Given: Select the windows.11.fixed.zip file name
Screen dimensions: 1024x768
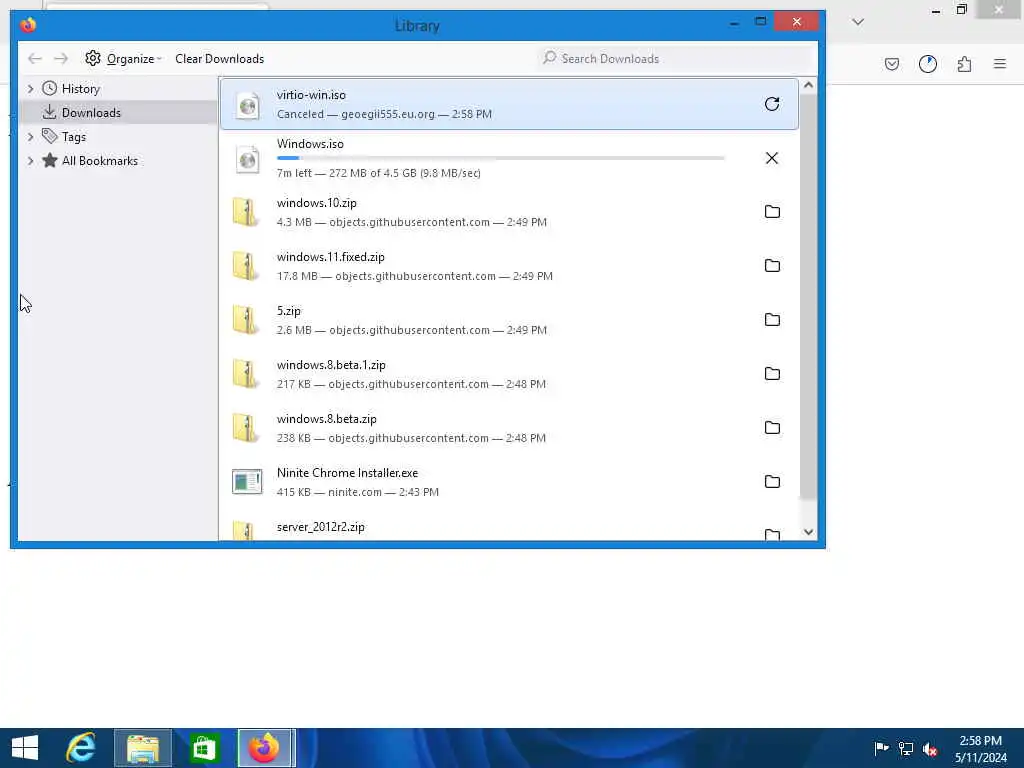Looking at the screenshot, I should point(330,257).
